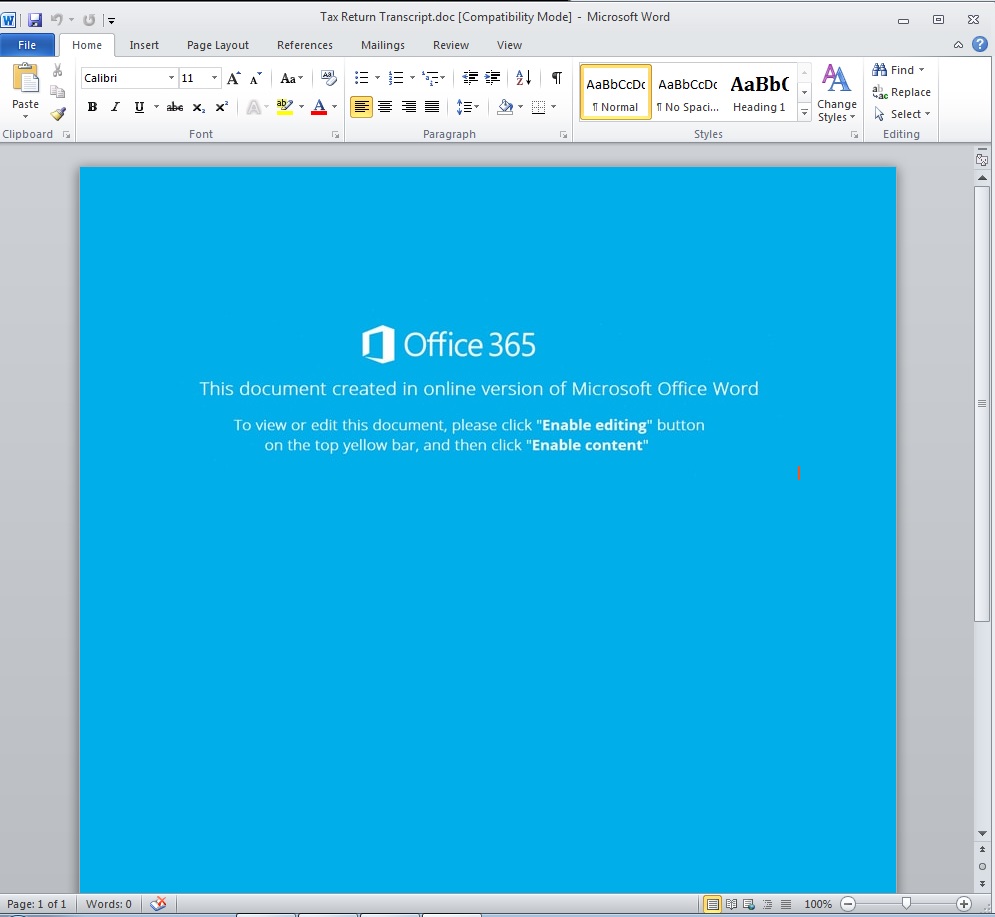Open Customize Quick Access Toolbar dropdown

coord(112,20)
